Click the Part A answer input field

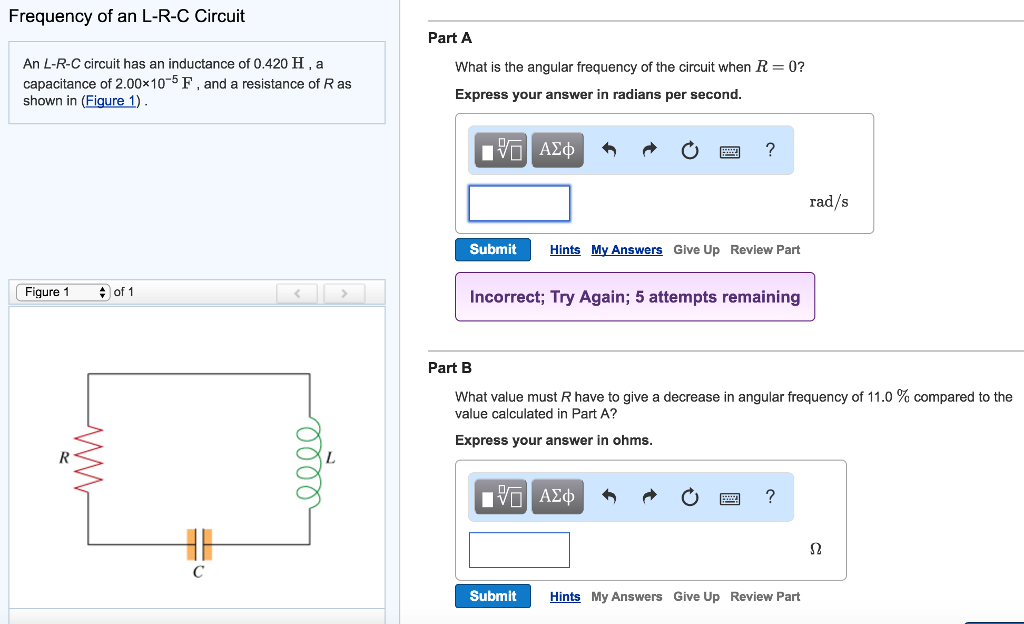[519, 203]
